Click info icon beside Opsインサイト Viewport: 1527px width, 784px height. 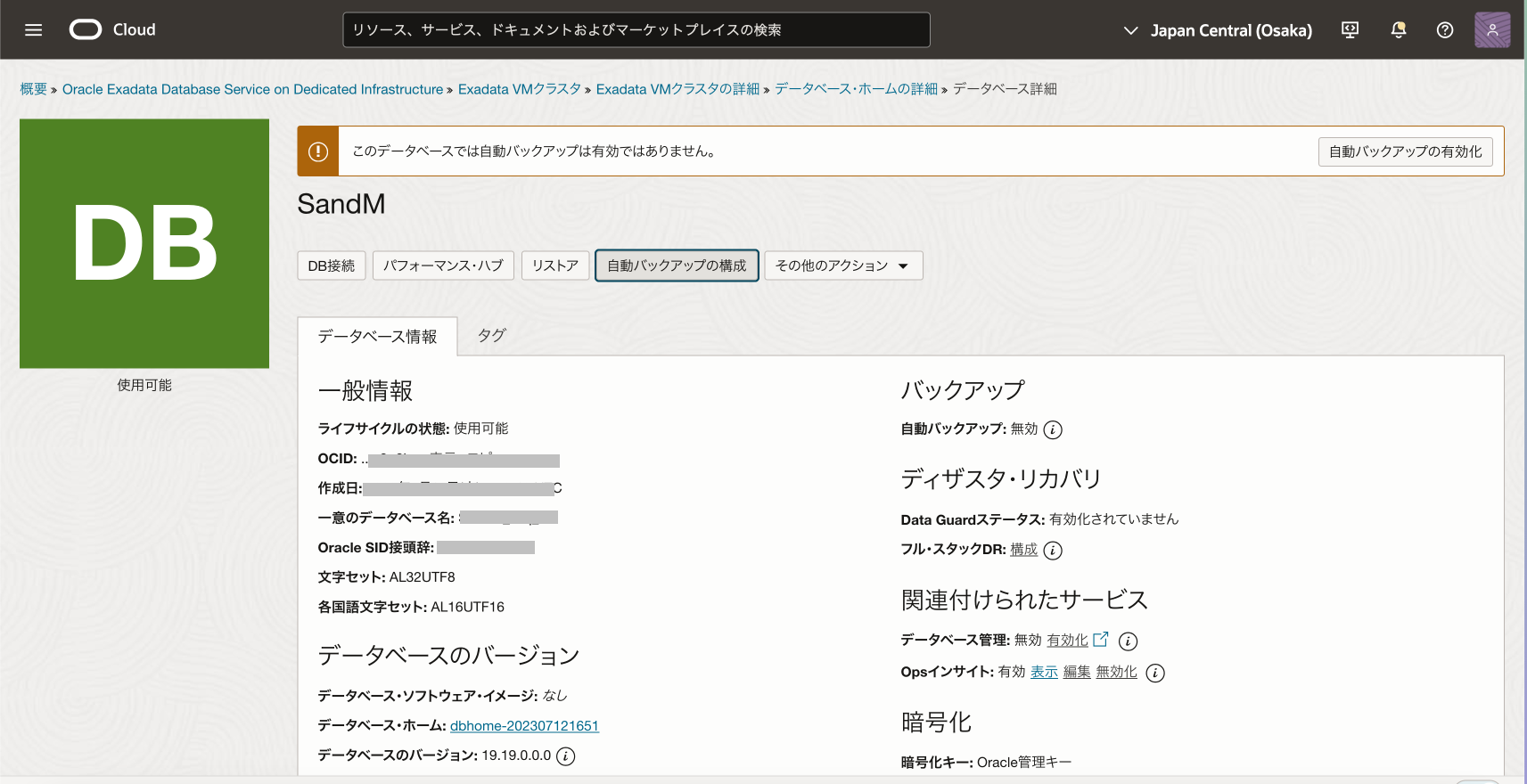tap(1155, 673)
